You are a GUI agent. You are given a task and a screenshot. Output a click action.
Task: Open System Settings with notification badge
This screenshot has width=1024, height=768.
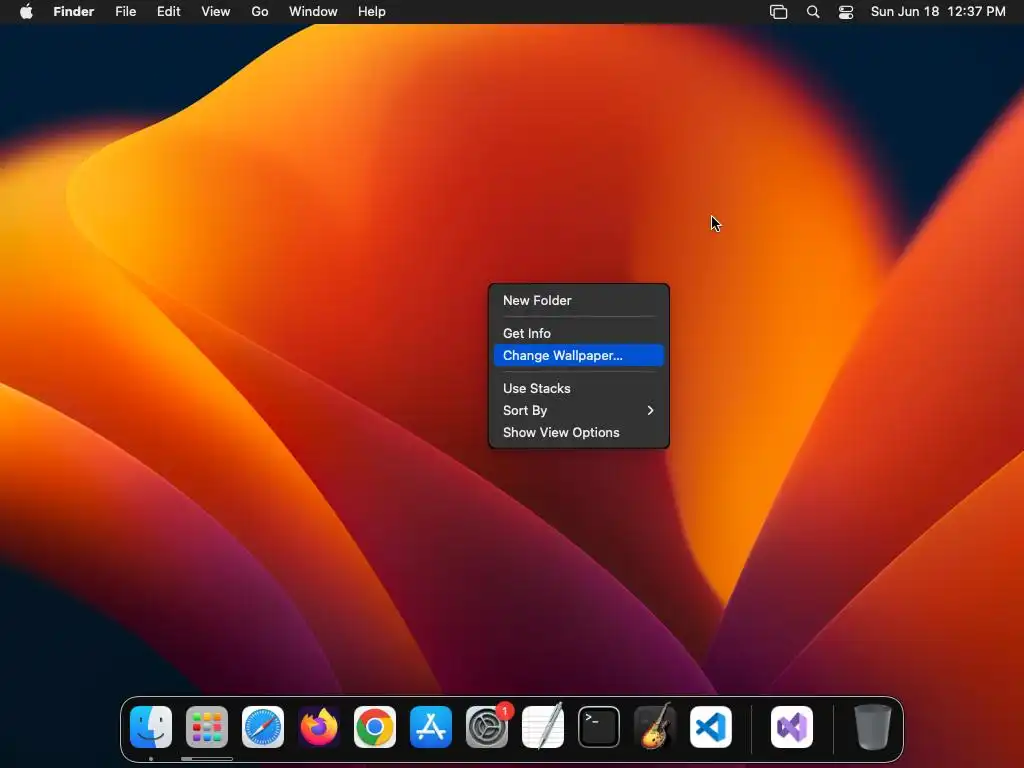(487, 727)
